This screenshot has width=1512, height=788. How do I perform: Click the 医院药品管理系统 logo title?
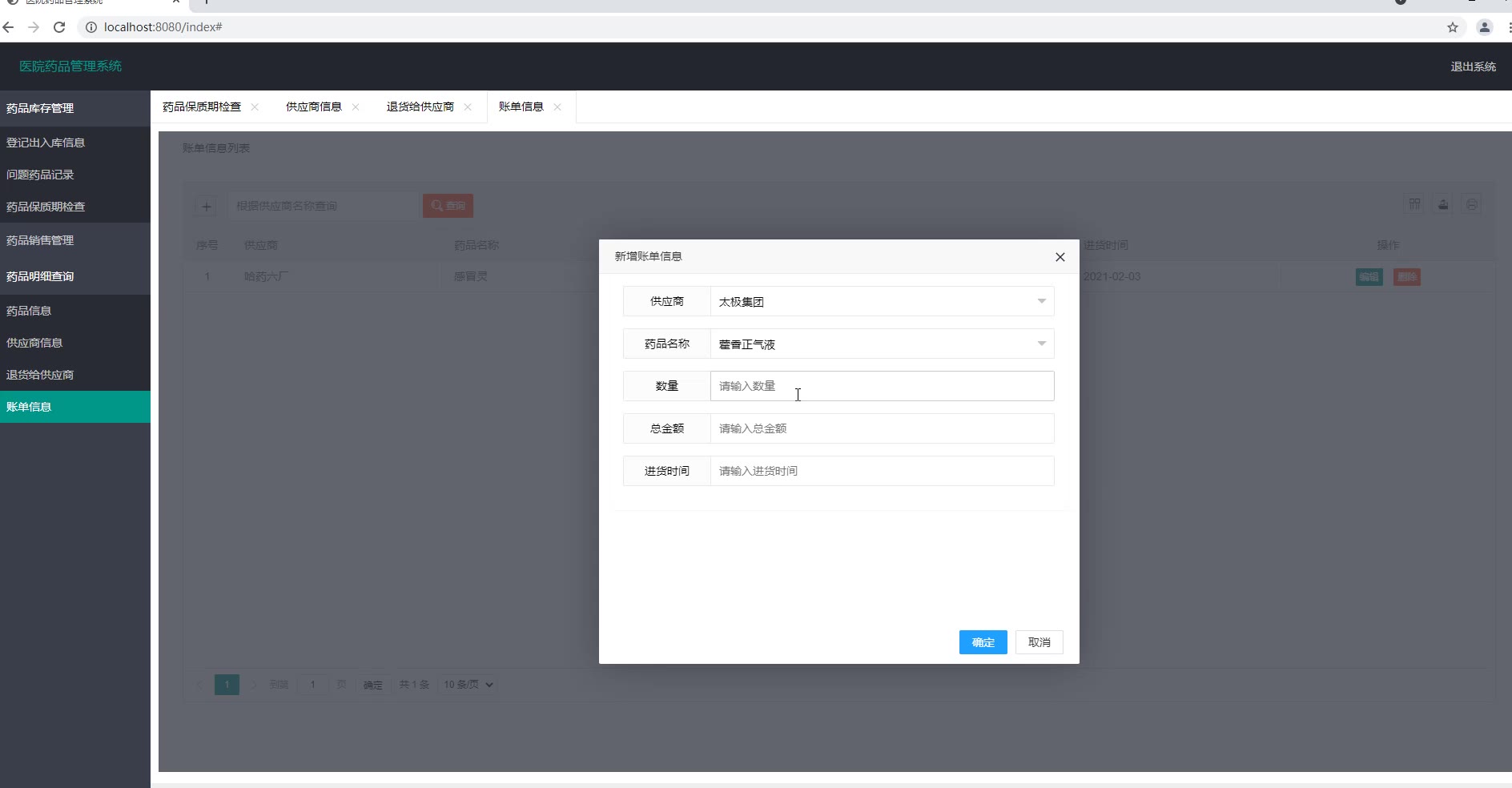70,66
